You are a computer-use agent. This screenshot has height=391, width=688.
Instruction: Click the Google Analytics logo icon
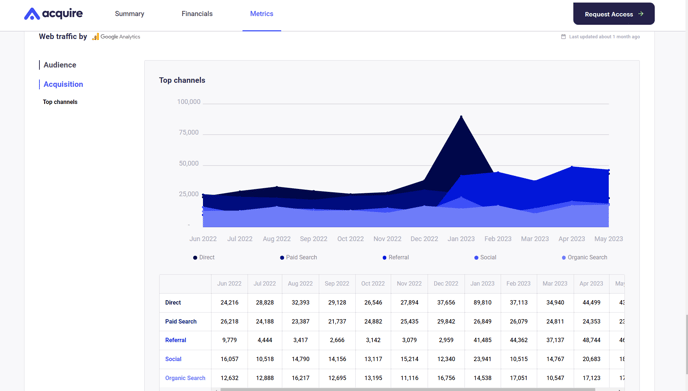[95, 37]
